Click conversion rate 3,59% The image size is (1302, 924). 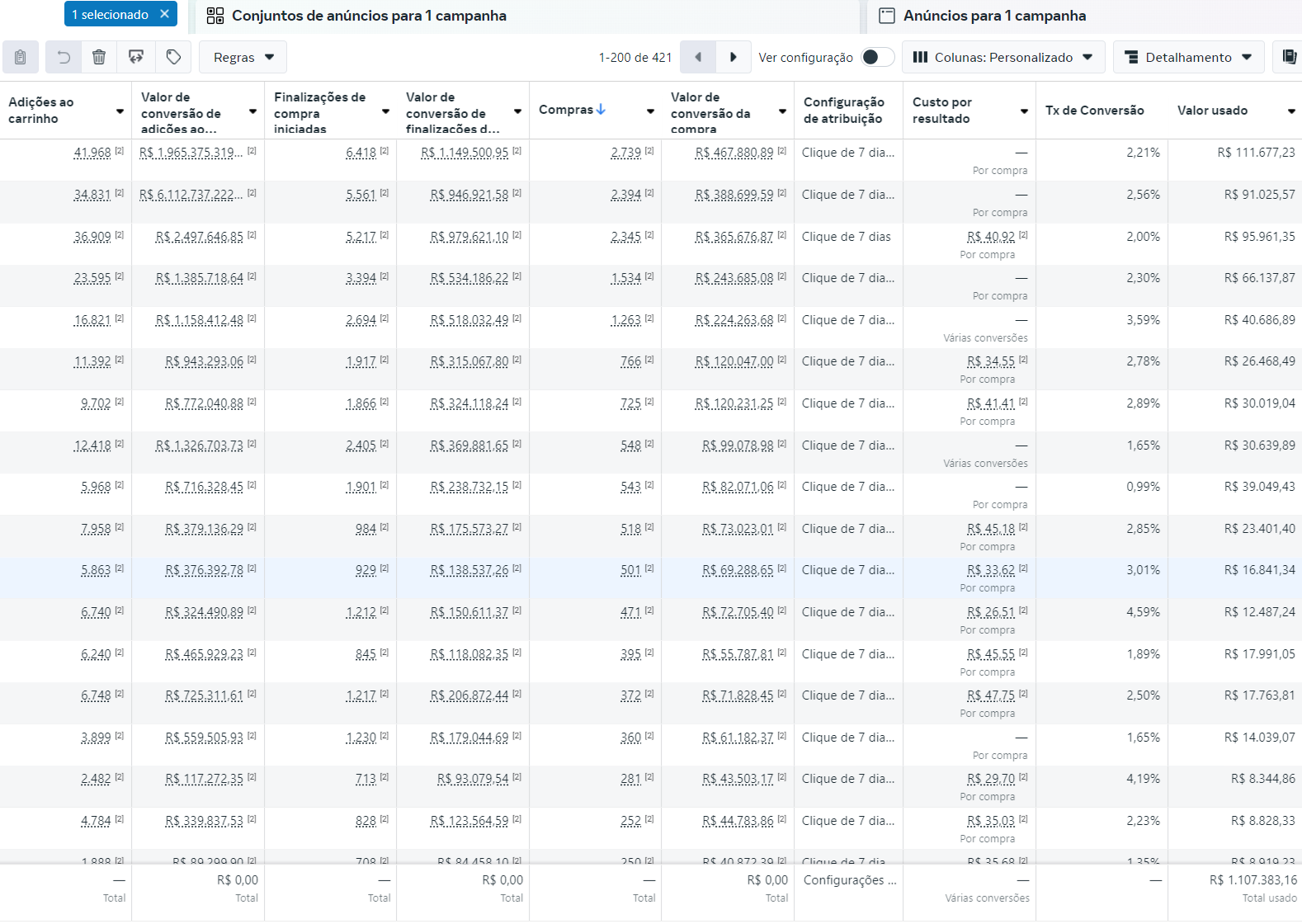pos(1143,320)
